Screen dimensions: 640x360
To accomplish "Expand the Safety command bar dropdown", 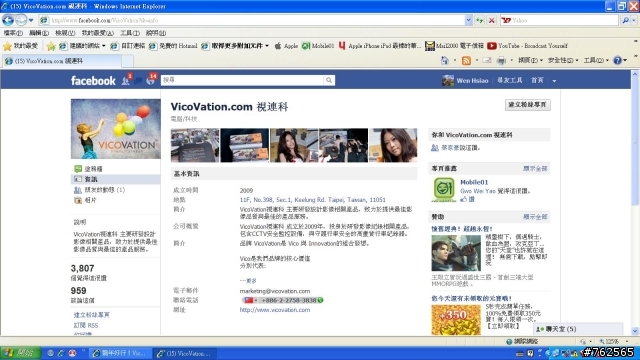I will coord(563,60).
